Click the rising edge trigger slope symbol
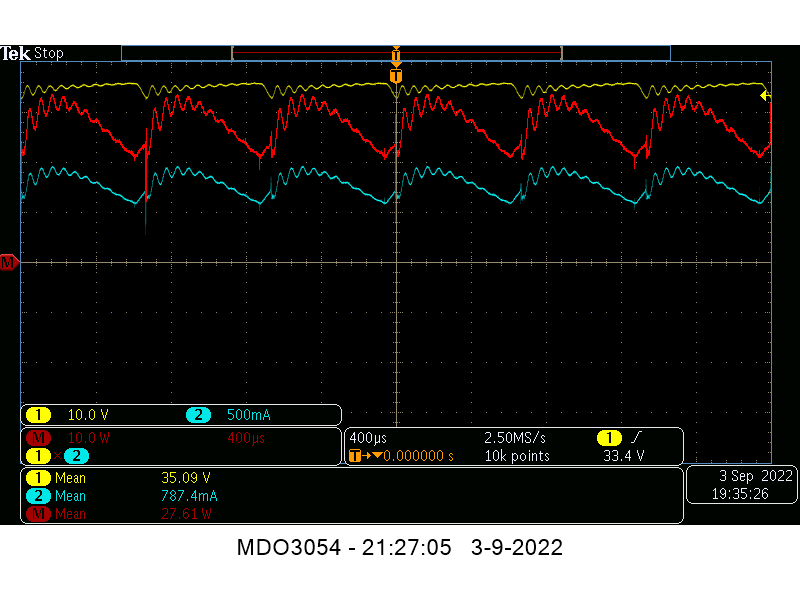 click(636, 438)
